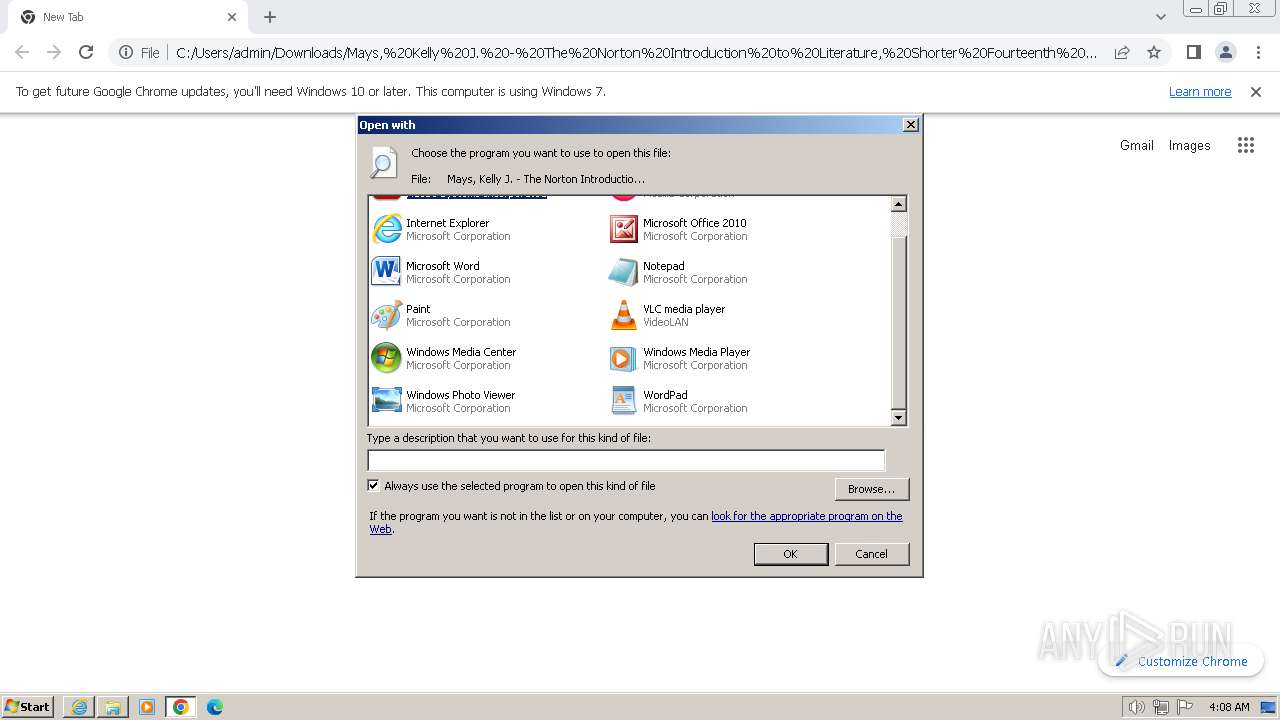This screenshot has width=1280, height=720.
Task: Open a new Chrome tab
Action: click(270, 17)
